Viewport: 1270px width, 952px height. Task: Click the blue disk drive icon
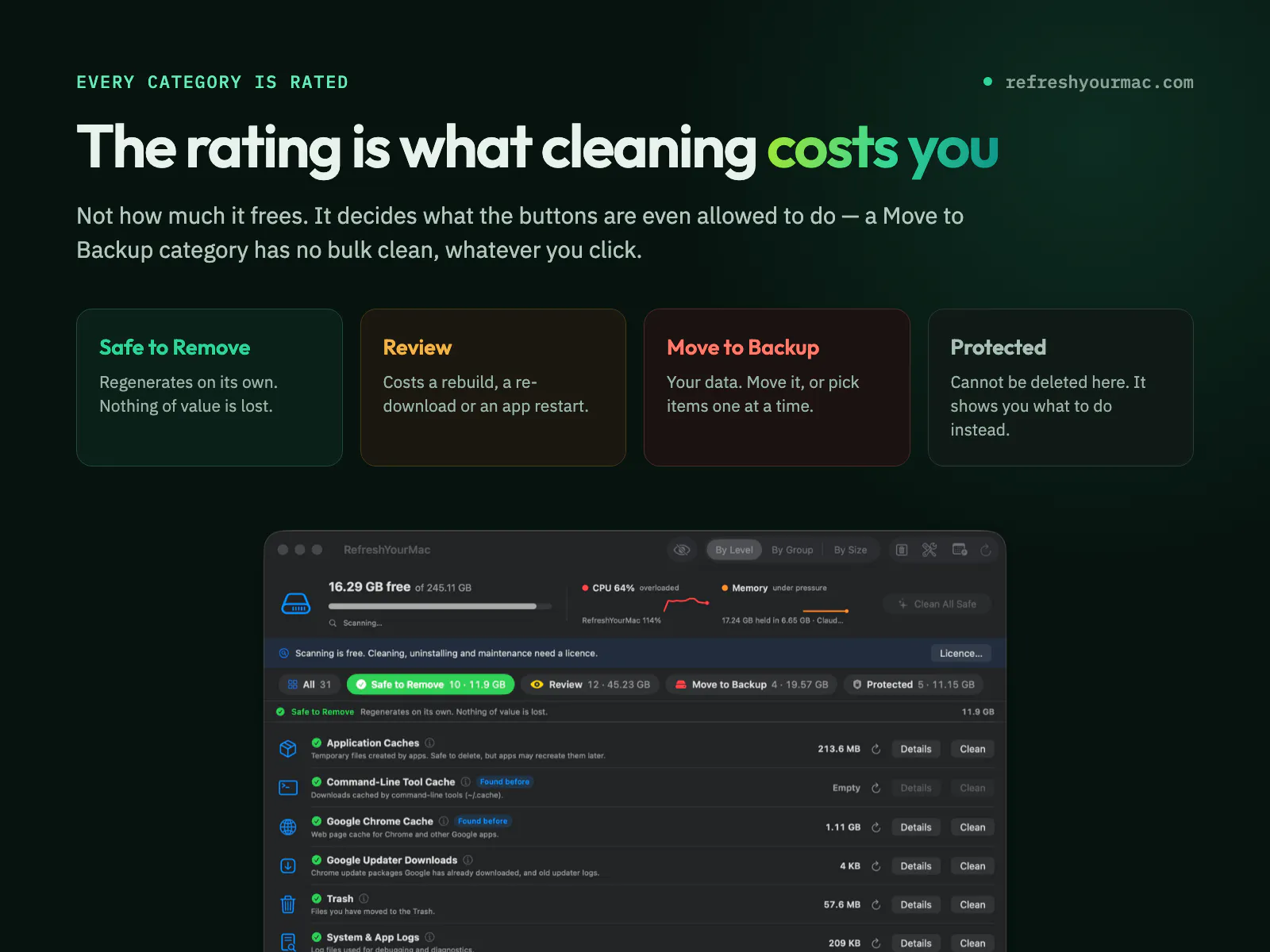pyautogui.click(x=296, y=605)
